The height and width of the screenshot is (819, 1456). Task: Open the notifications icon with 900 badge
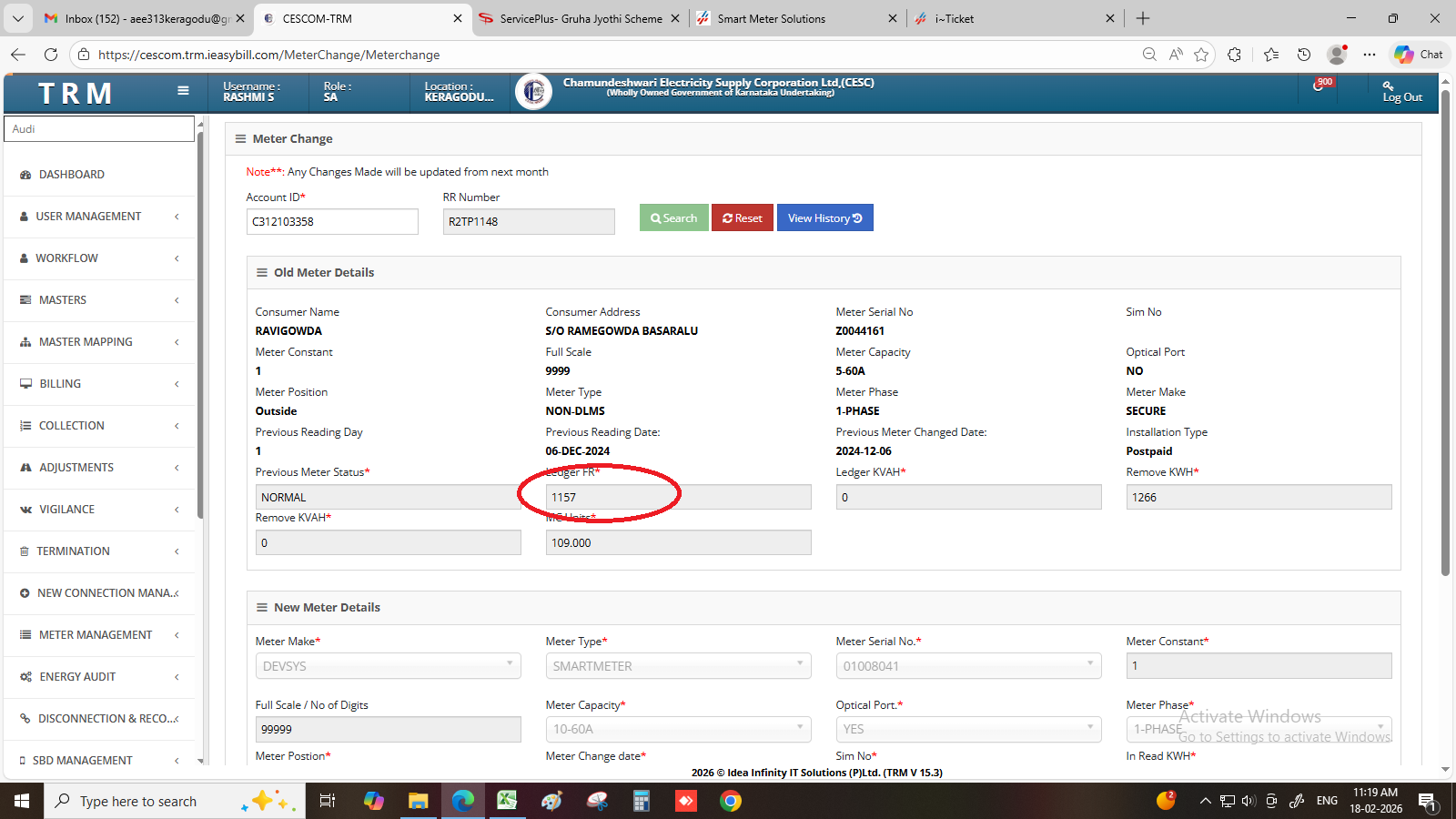coord(1319,86)
